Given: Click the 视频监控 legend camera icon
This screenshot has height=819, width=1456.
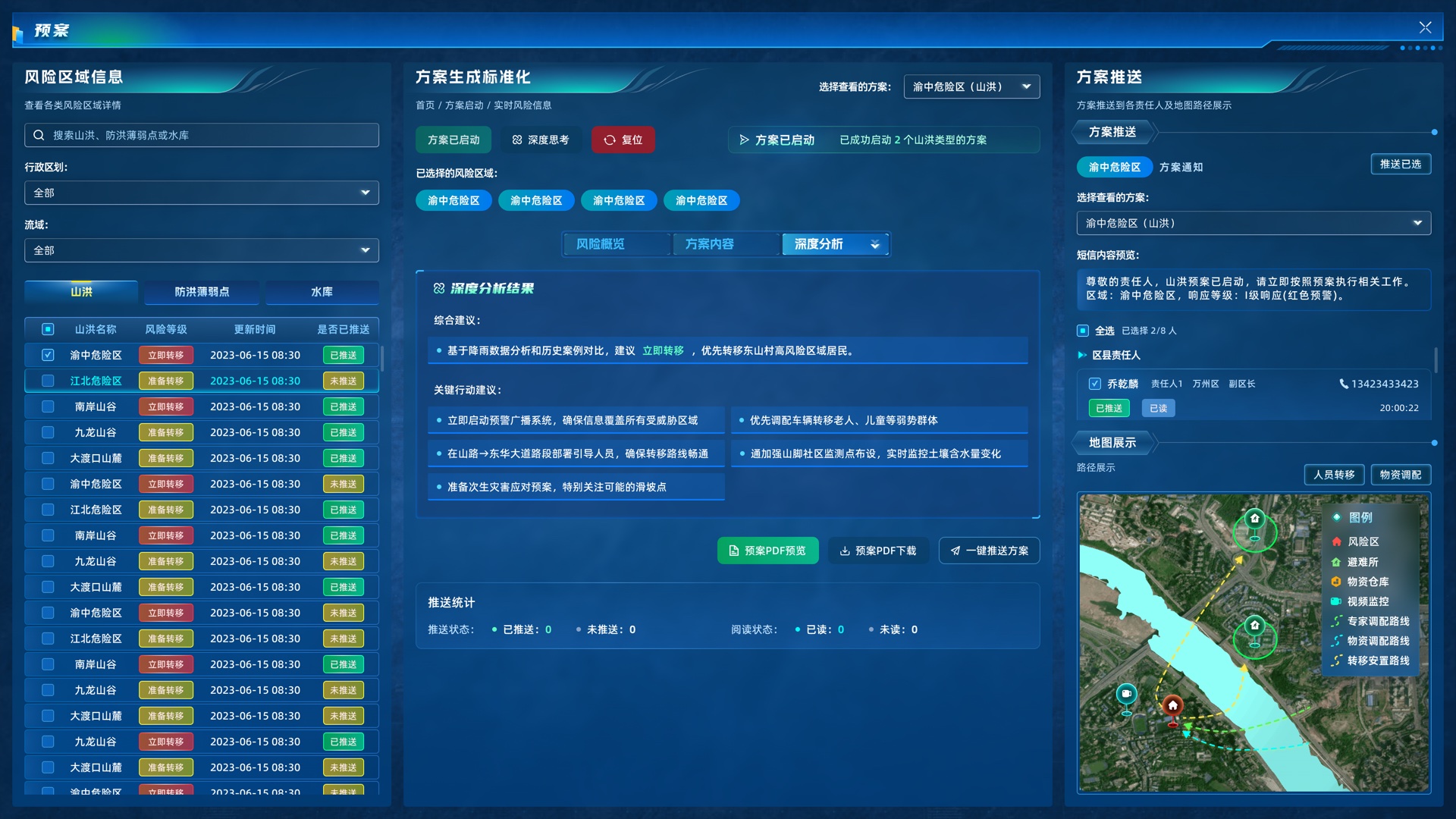Looking at the screenshot, I should [x=1336, y=601].
